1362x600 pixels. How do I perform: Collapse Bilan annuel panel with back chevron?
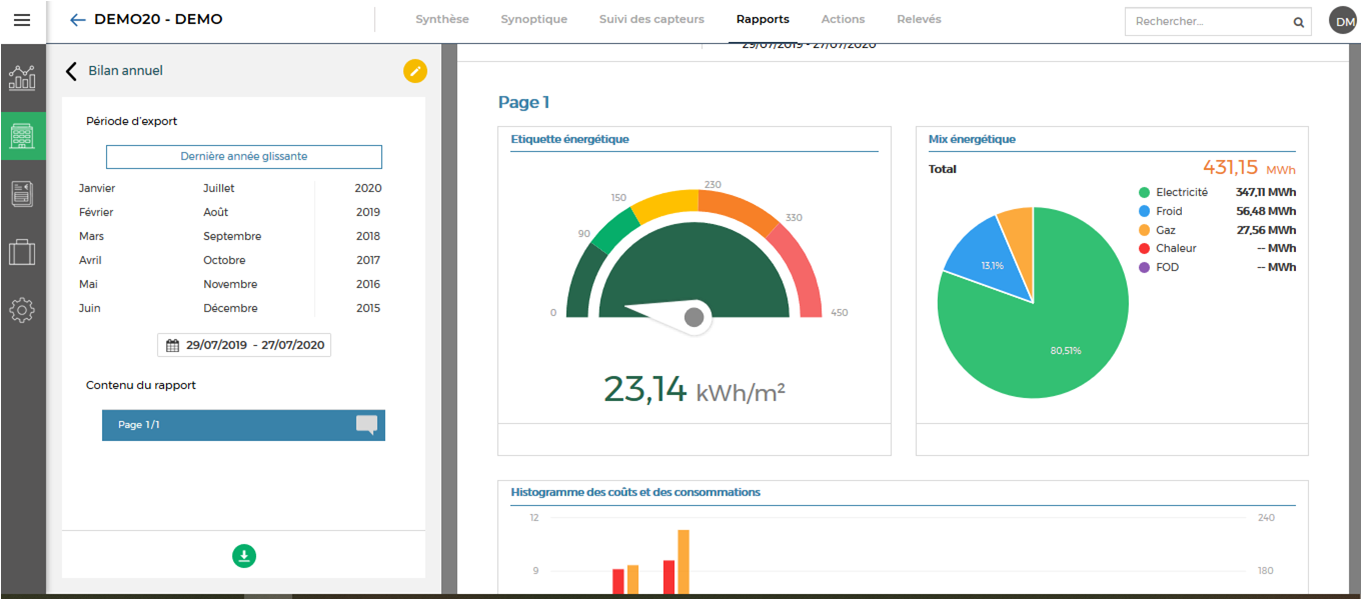click(x=71, y=71)
